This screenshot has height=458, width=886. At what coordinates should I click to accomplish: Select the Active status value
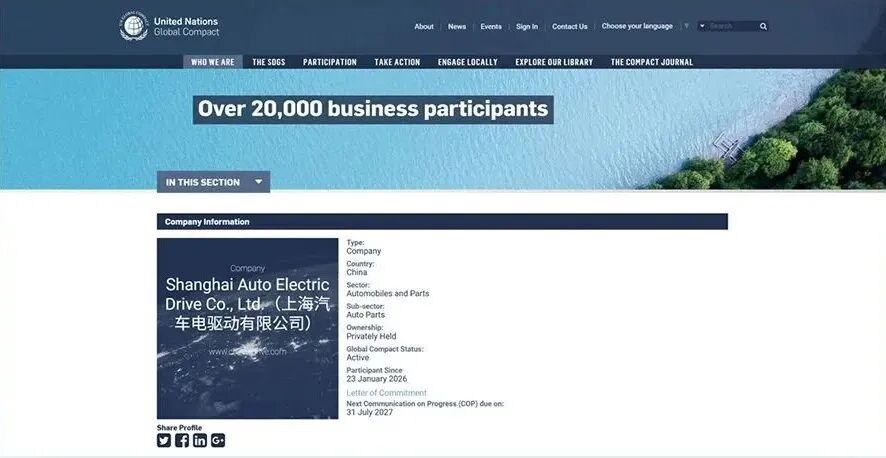[x=358, y=357]
